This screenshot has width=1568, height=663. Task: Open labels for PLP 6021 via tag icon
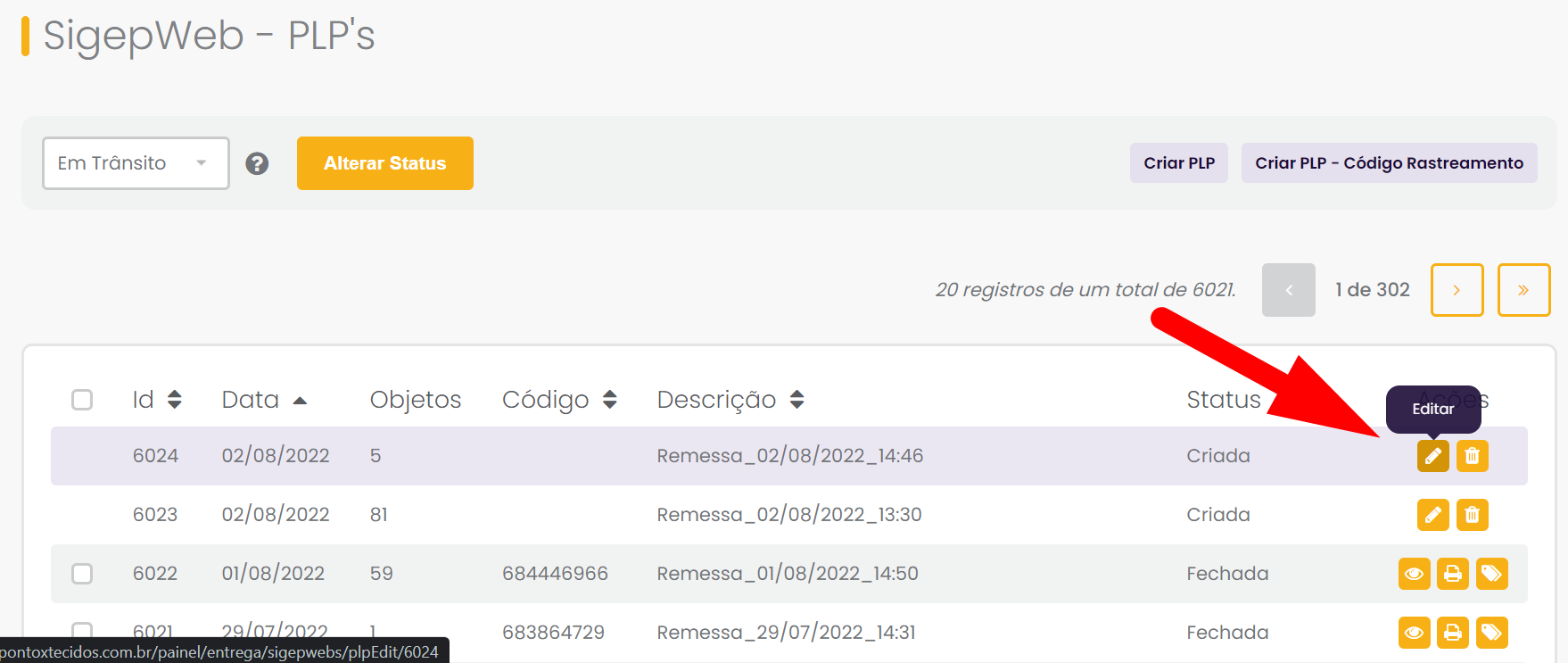coord(1492,633)
